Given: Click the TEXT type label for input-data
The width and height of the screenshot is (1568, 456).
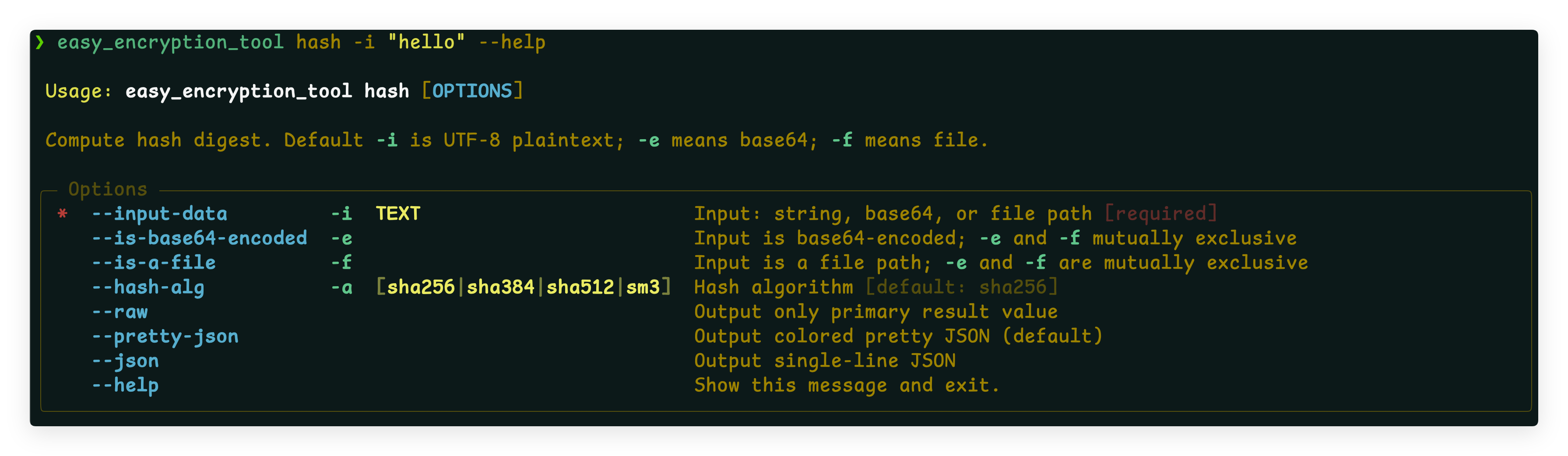Looking at the screenshot, I should 398,214.
